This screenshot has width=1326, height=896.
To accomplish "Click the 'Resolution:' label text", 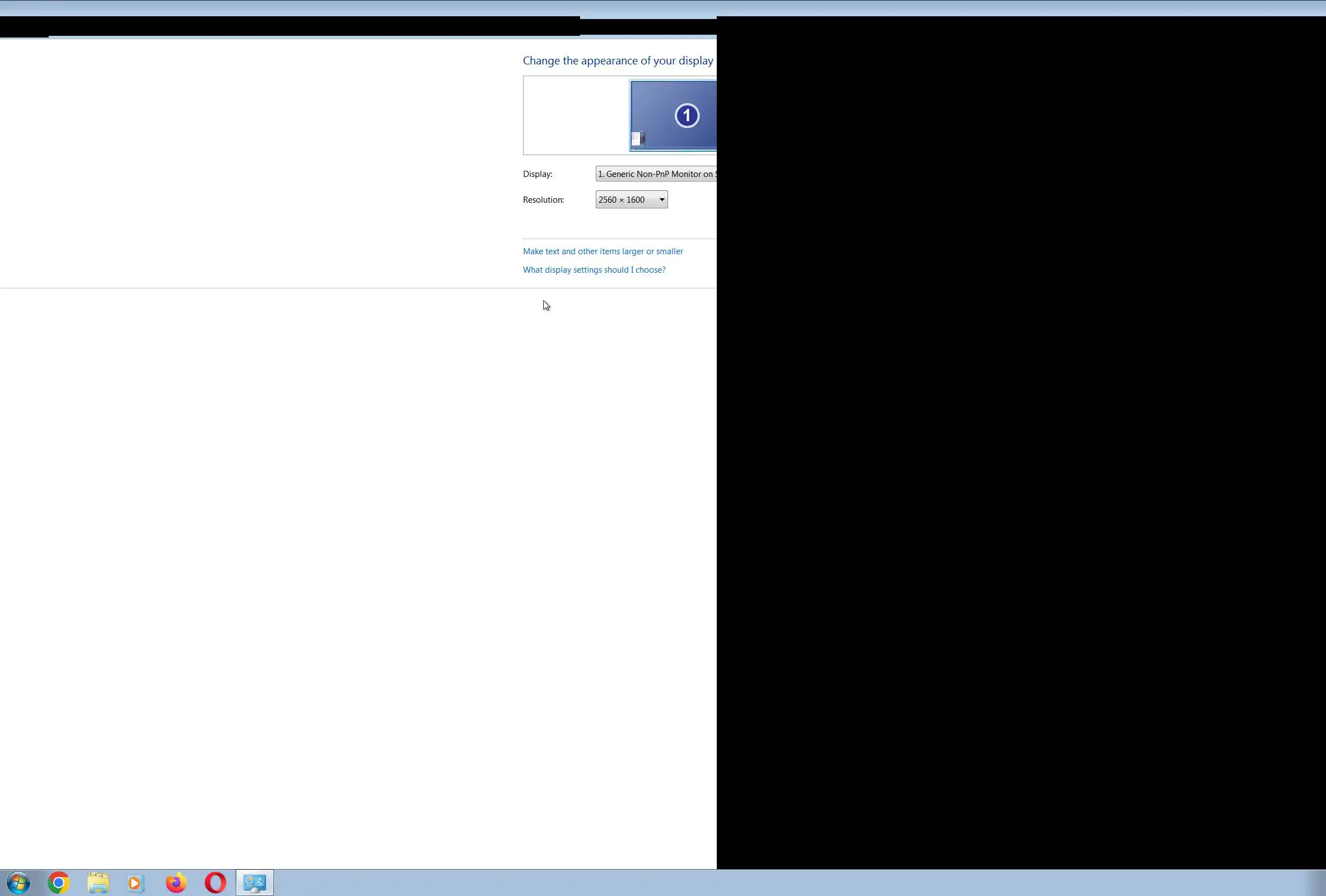I will (543, 200).
